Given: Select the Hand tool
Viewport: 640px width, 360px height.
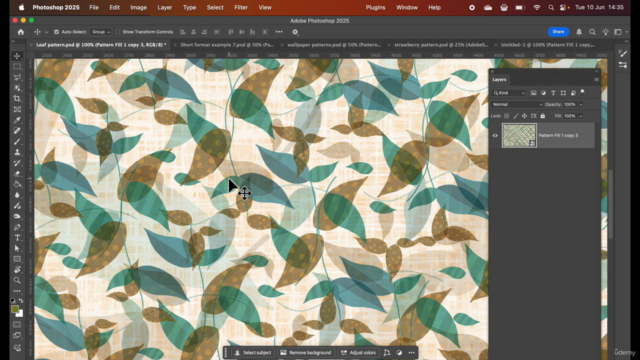Looking at the screenshot, I should tap(17, 269).
